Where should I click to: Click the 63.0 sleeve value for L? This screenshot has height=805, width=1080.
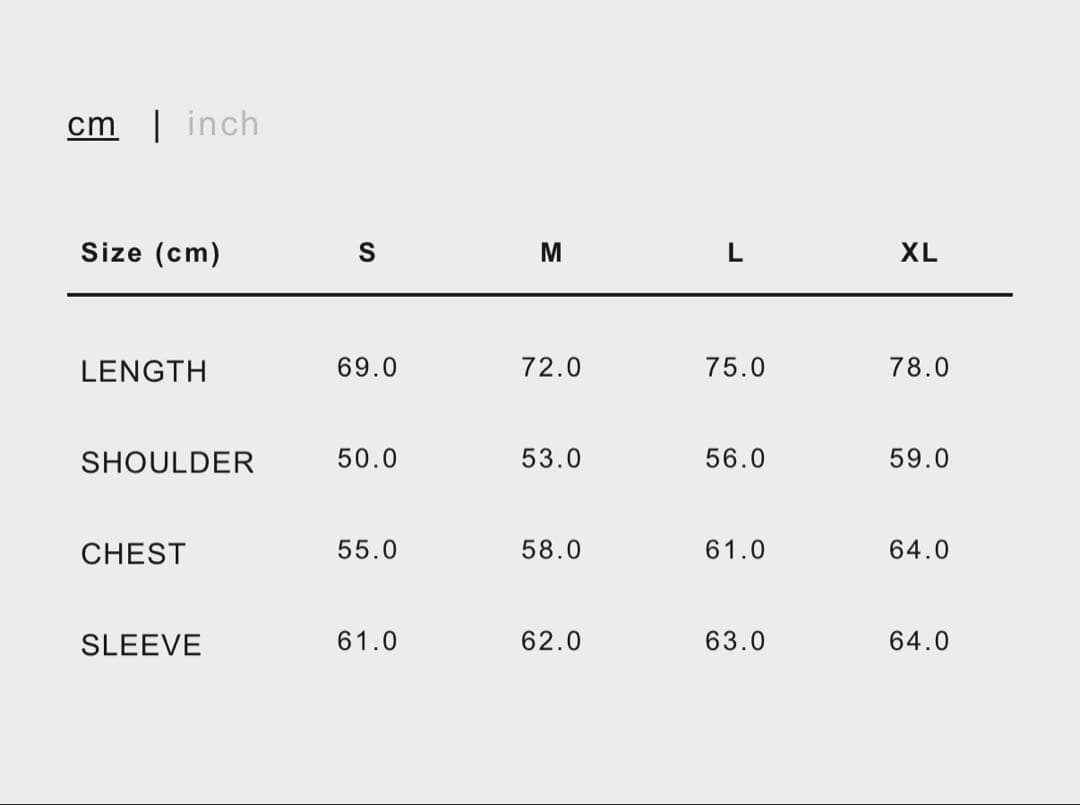tap(735, 641)
